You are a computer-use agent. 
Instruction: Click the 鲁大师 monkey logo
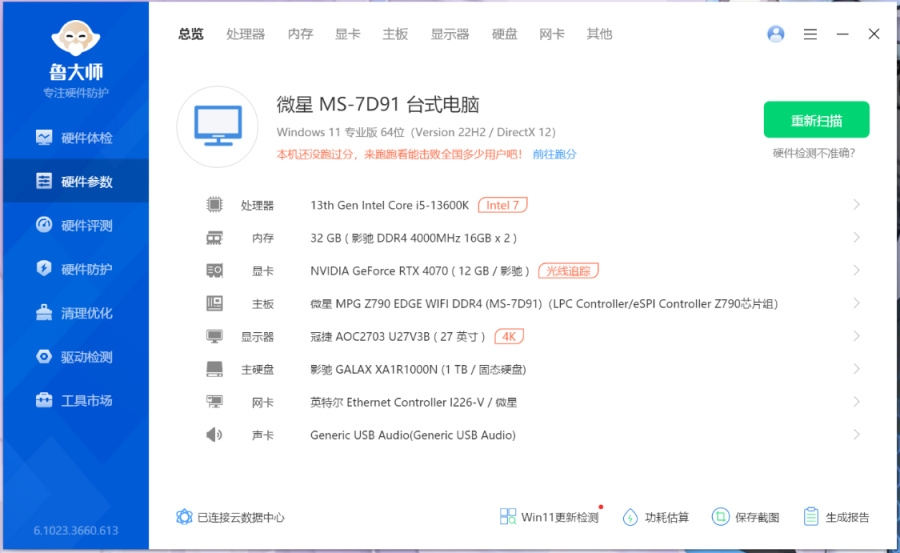(76, 39)
